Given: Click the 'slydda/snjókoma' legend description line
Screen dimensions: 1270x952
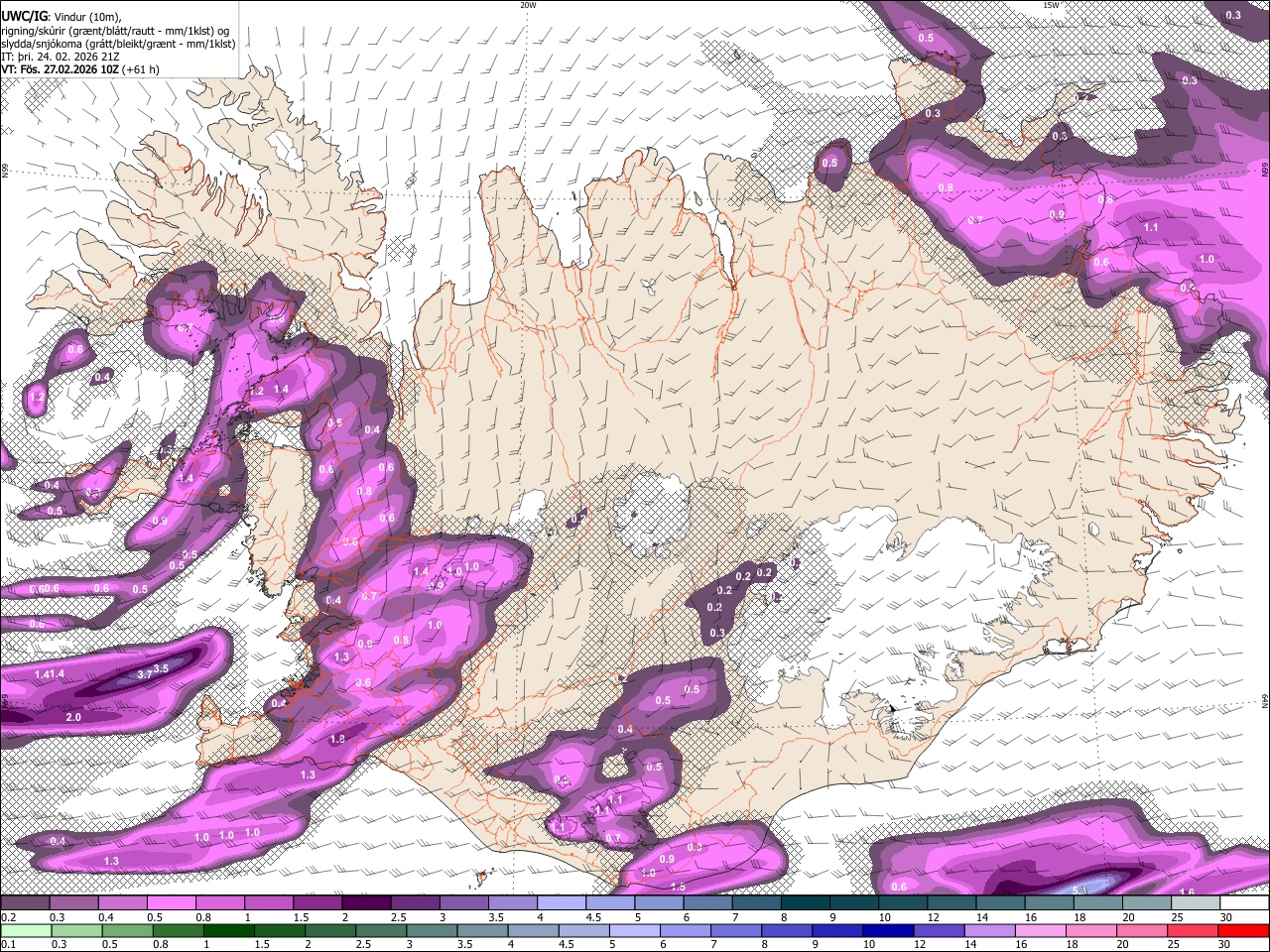Looking at the screenshot, I should (118, 44).
